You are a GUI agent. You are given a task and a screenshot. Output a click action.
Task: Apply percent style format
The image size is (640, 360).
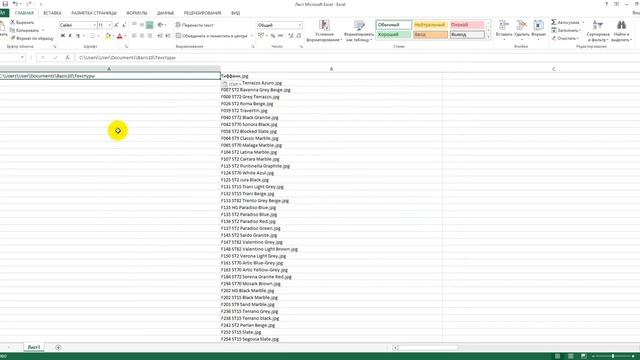273,36
